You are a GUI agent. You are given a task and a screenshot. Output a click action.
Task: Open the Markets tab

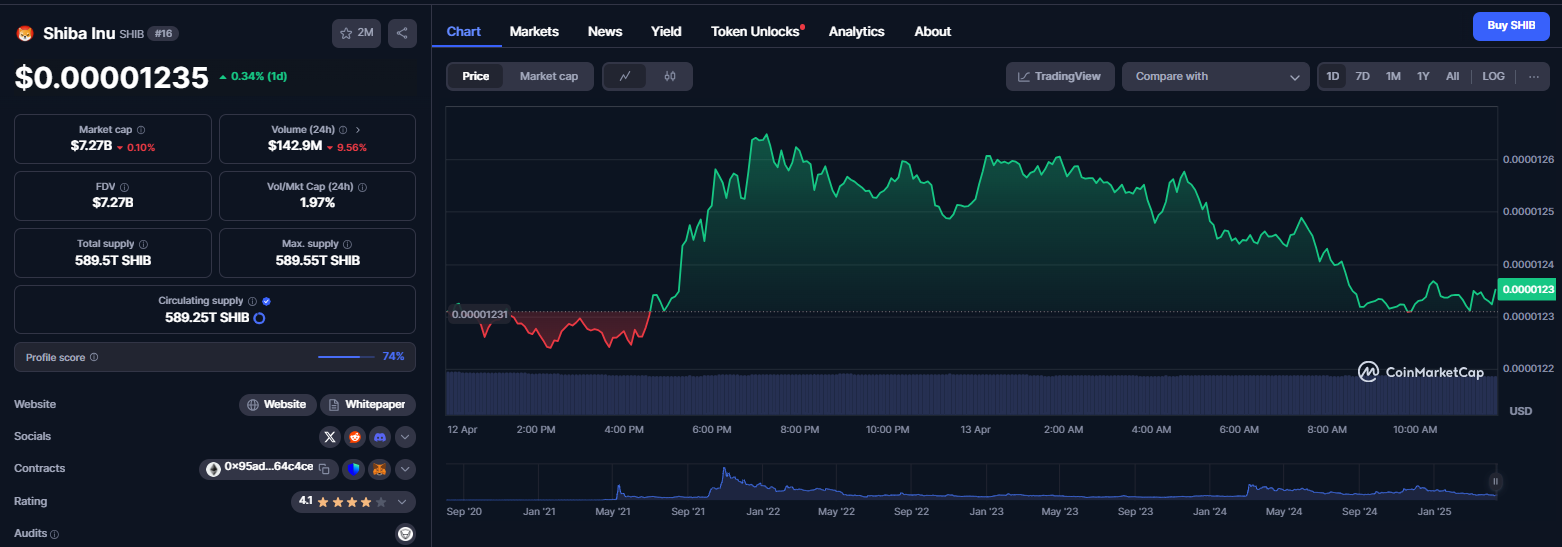(x=534, y=31)
